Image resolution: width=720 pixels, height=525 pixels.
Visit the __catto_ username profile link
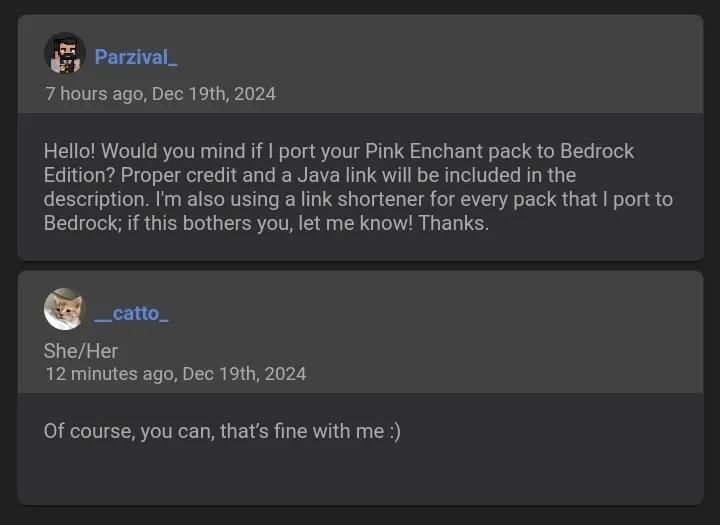(x=131, y=313)
